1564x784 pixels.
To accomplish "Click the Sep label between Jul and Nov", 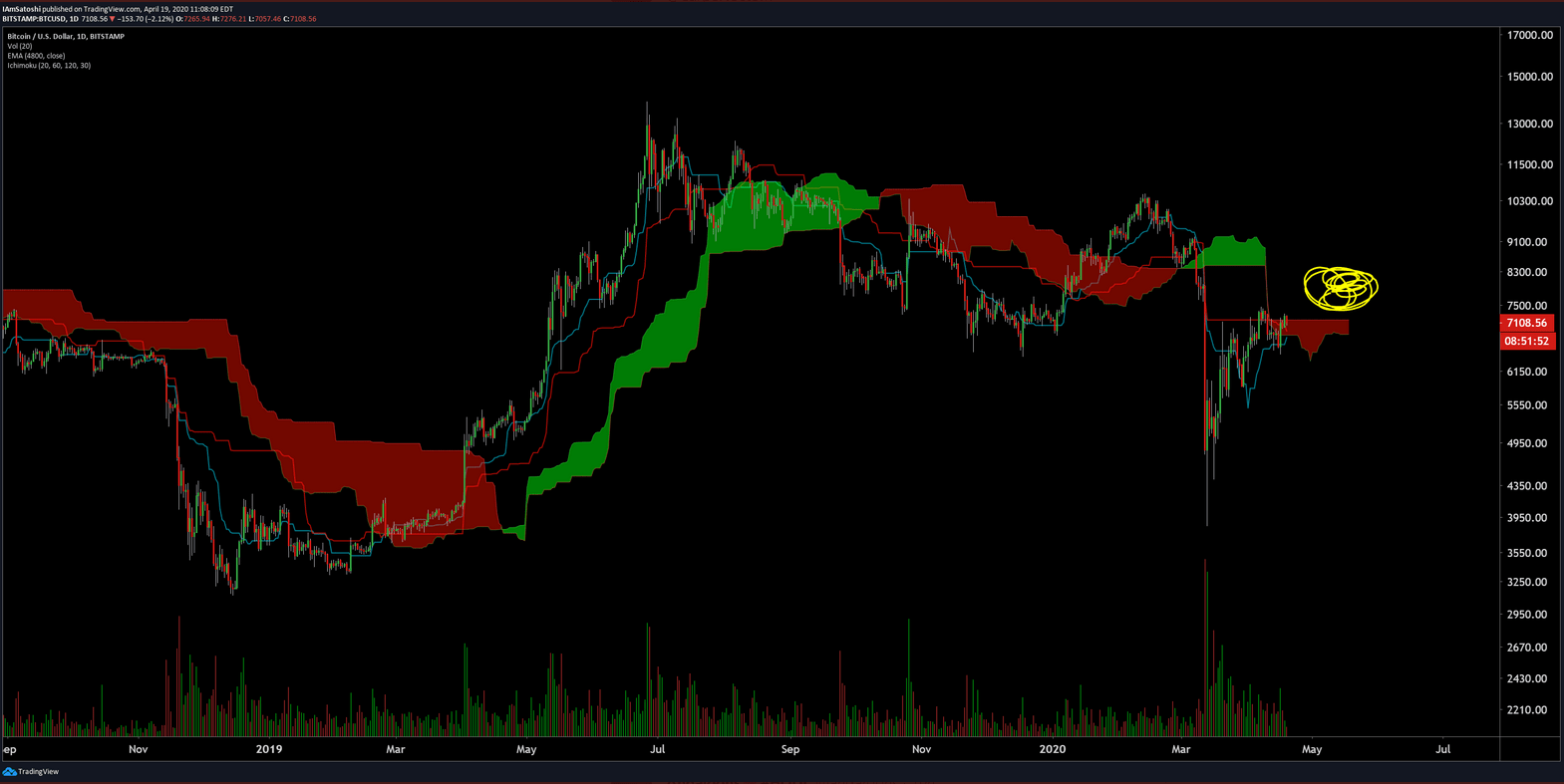I will (790, 749).
